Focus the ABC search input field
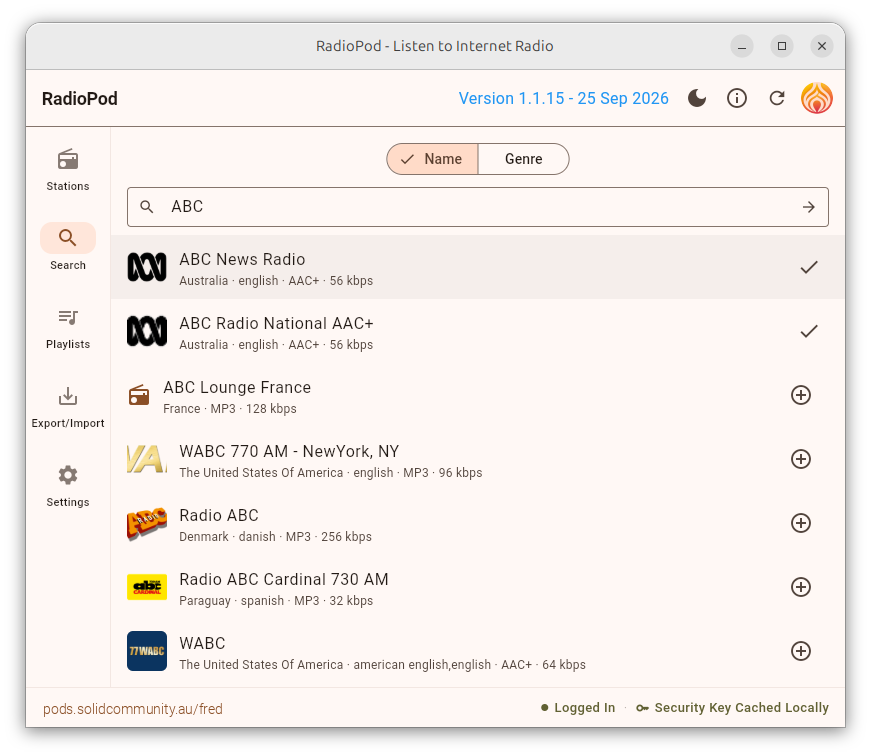Image resolution: width=871 pixels, height=756 pixels. [x=478, y=207]
